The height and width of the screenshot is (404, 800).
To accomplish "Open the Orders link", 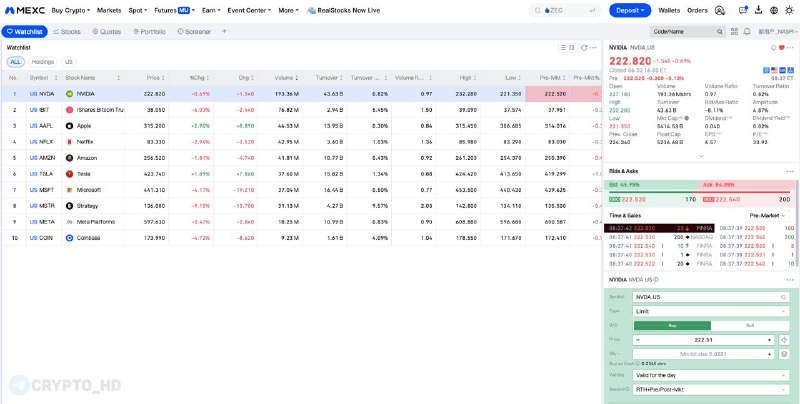I will 697,10.
